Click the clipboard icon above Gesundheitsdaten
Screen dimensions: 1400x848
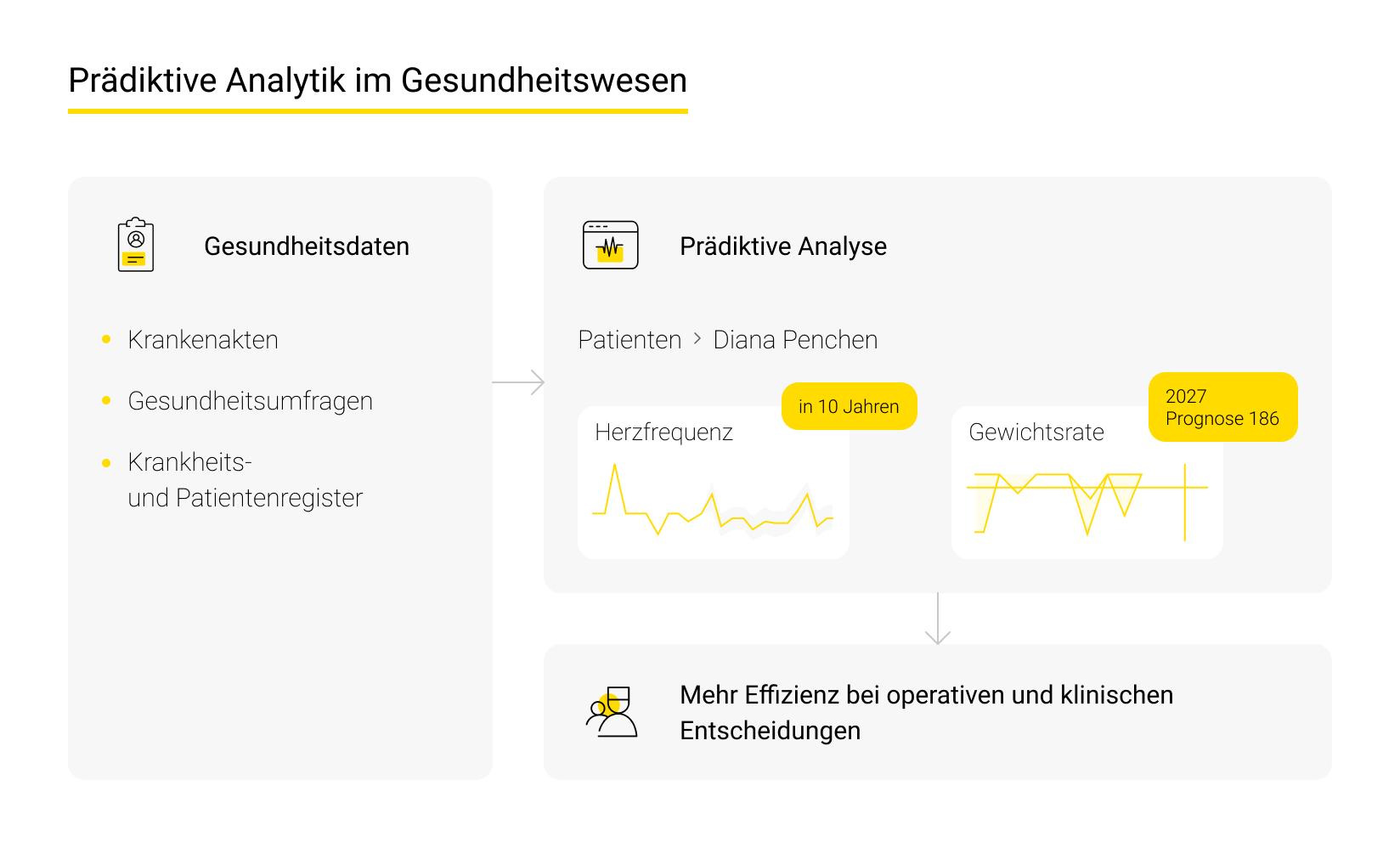click(x=136, y=245)
